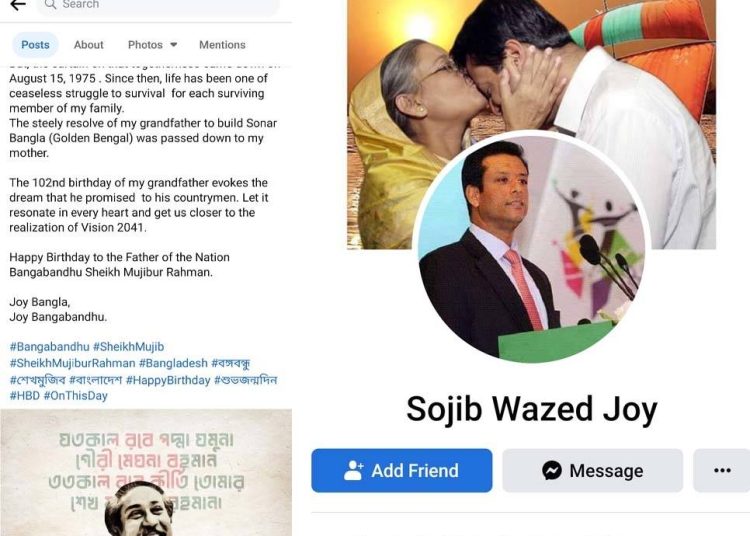Viewport: 750px width, 536px height.
Task: Open the #HappyBirthday hashtag
Action: 168,381
